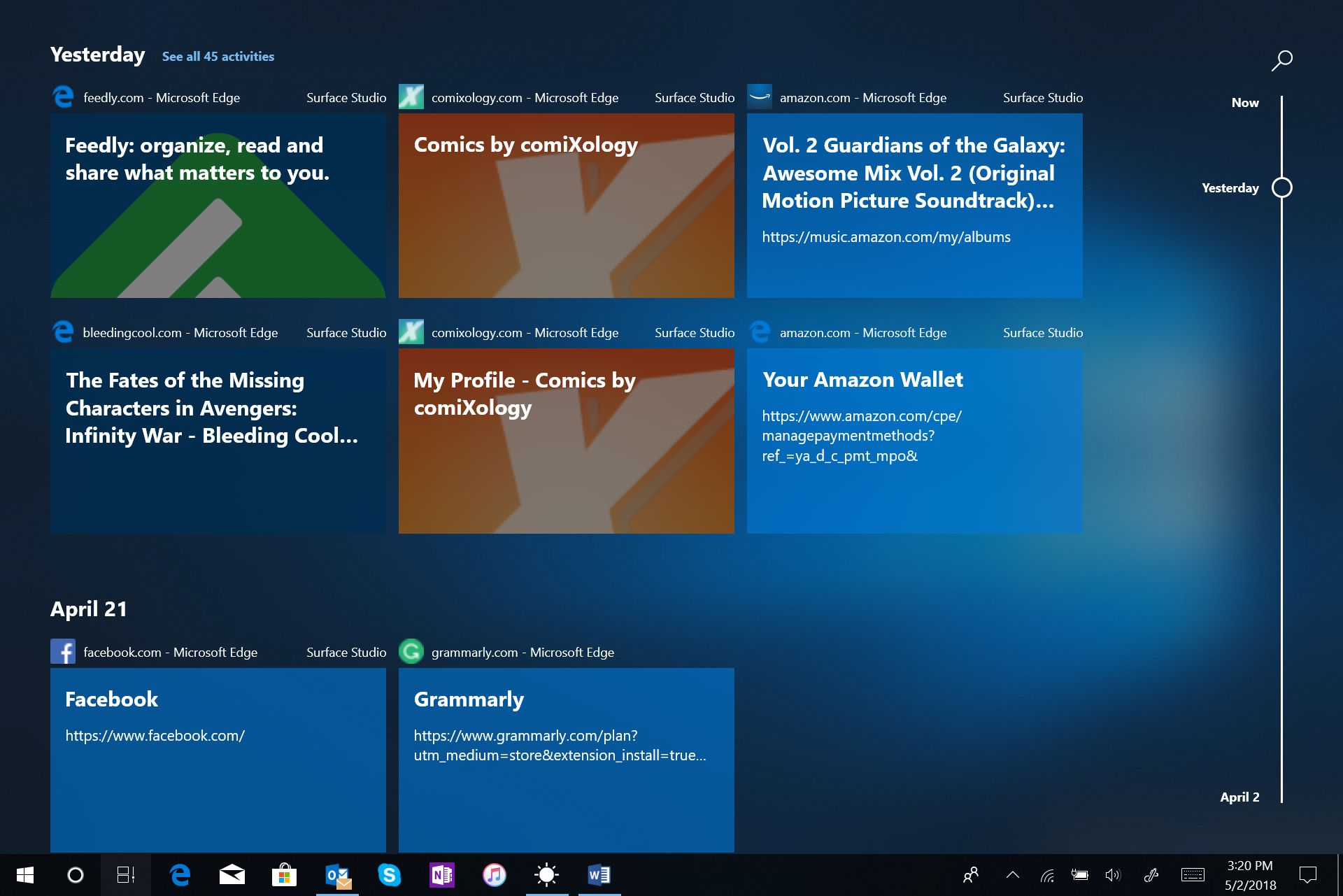Viewport: 1343px width, 896px height.
Task: Expand hidden system tray icons chevron
Action: (1012, 874)
